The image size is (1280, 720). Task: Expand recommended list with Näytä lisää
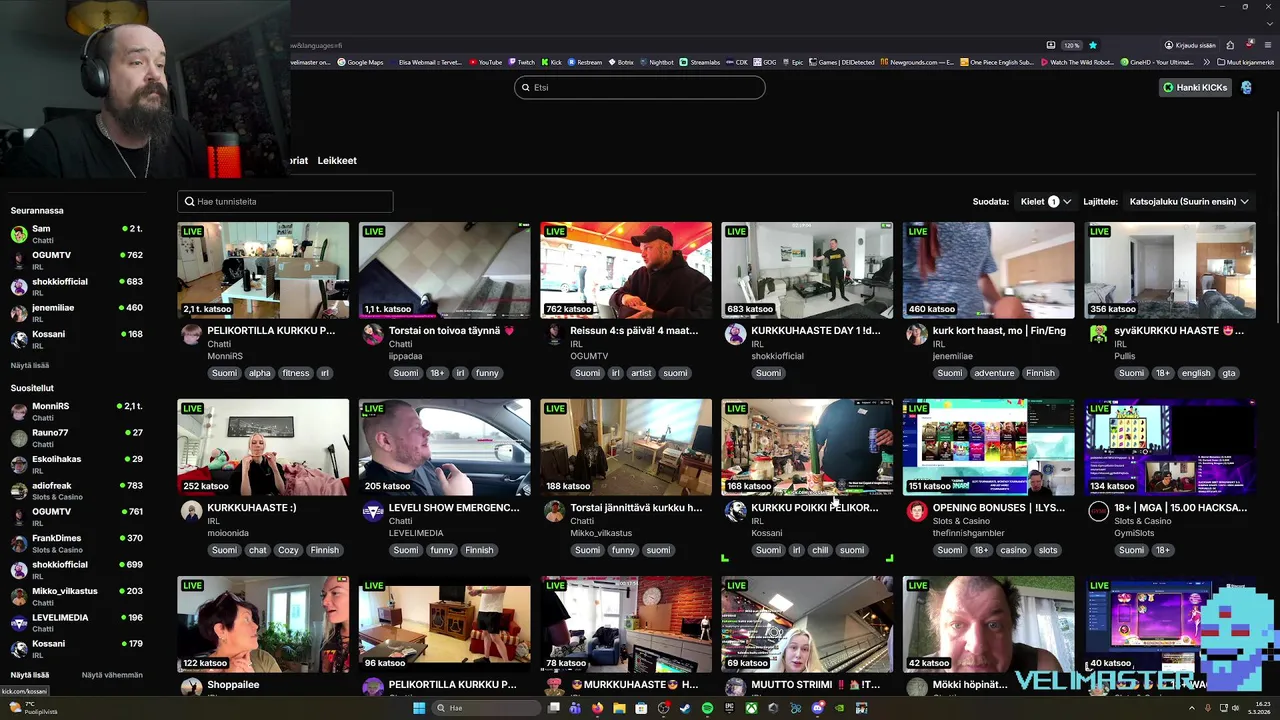(30, 675)
